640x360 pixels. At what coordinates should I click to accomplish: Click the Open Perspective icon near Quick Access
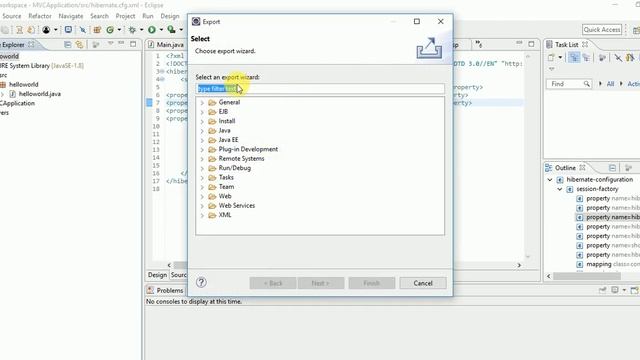click(x=636, y=30)
